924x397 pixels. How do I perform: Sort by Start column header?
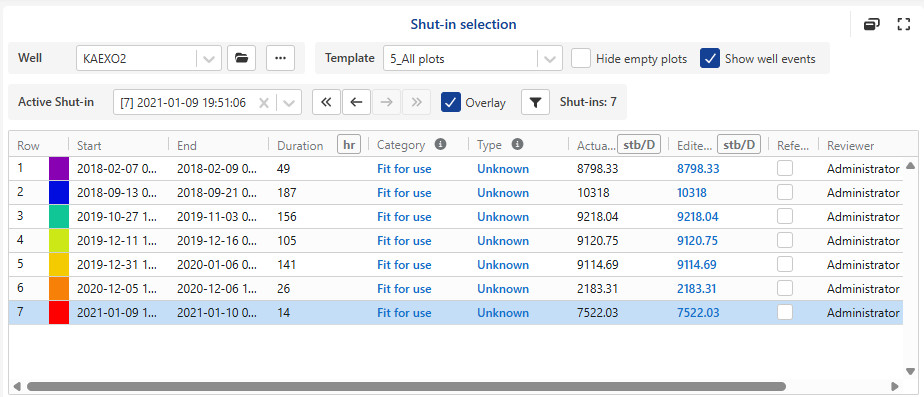[89, 145]
